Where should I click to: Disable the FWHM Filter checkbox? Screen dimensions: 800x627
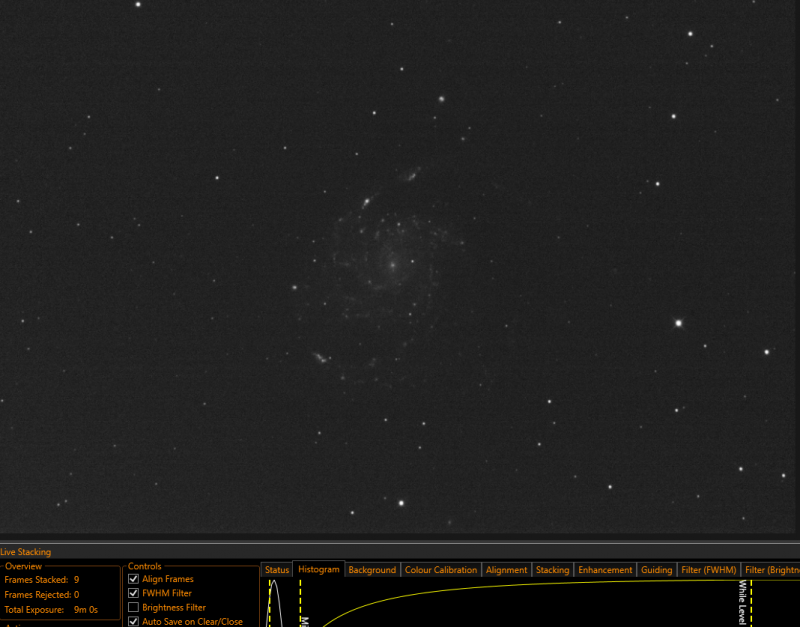133,593
